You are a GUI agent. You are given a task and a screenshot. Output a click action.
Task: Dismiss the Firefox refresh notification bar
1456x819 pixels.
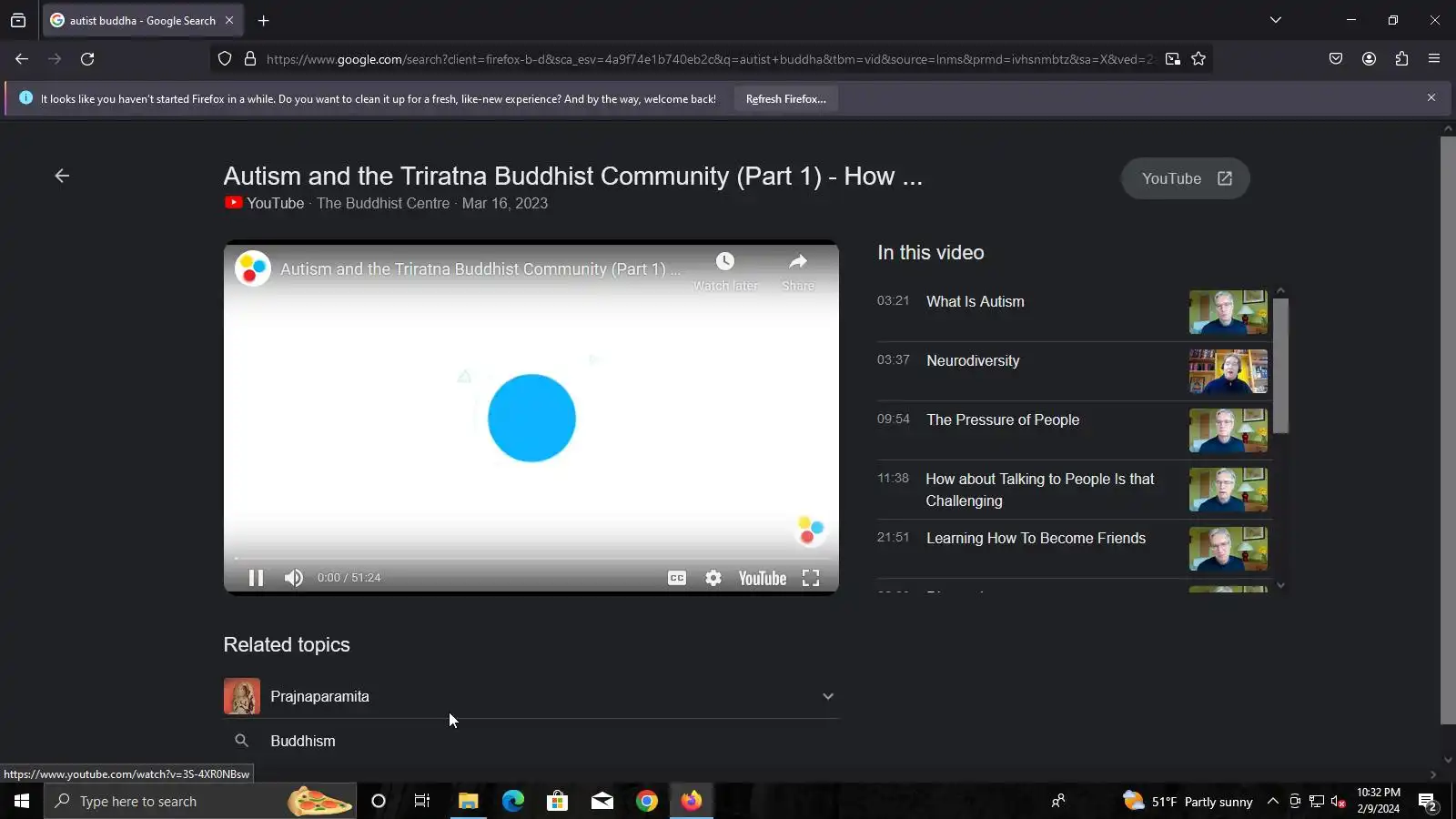(1431, 97)
